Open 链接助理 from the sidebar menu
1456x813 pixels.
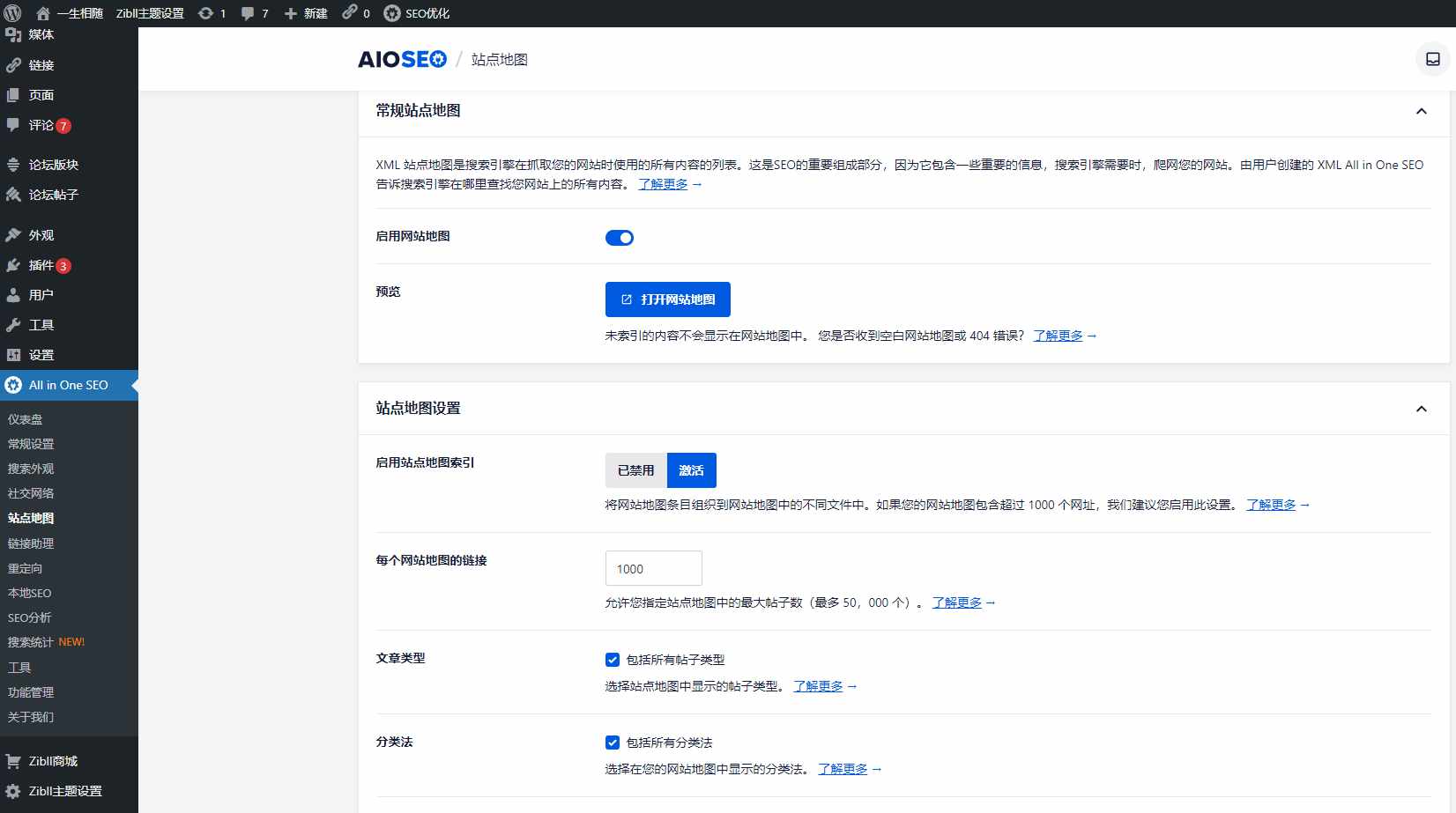(x=31, y=543)
